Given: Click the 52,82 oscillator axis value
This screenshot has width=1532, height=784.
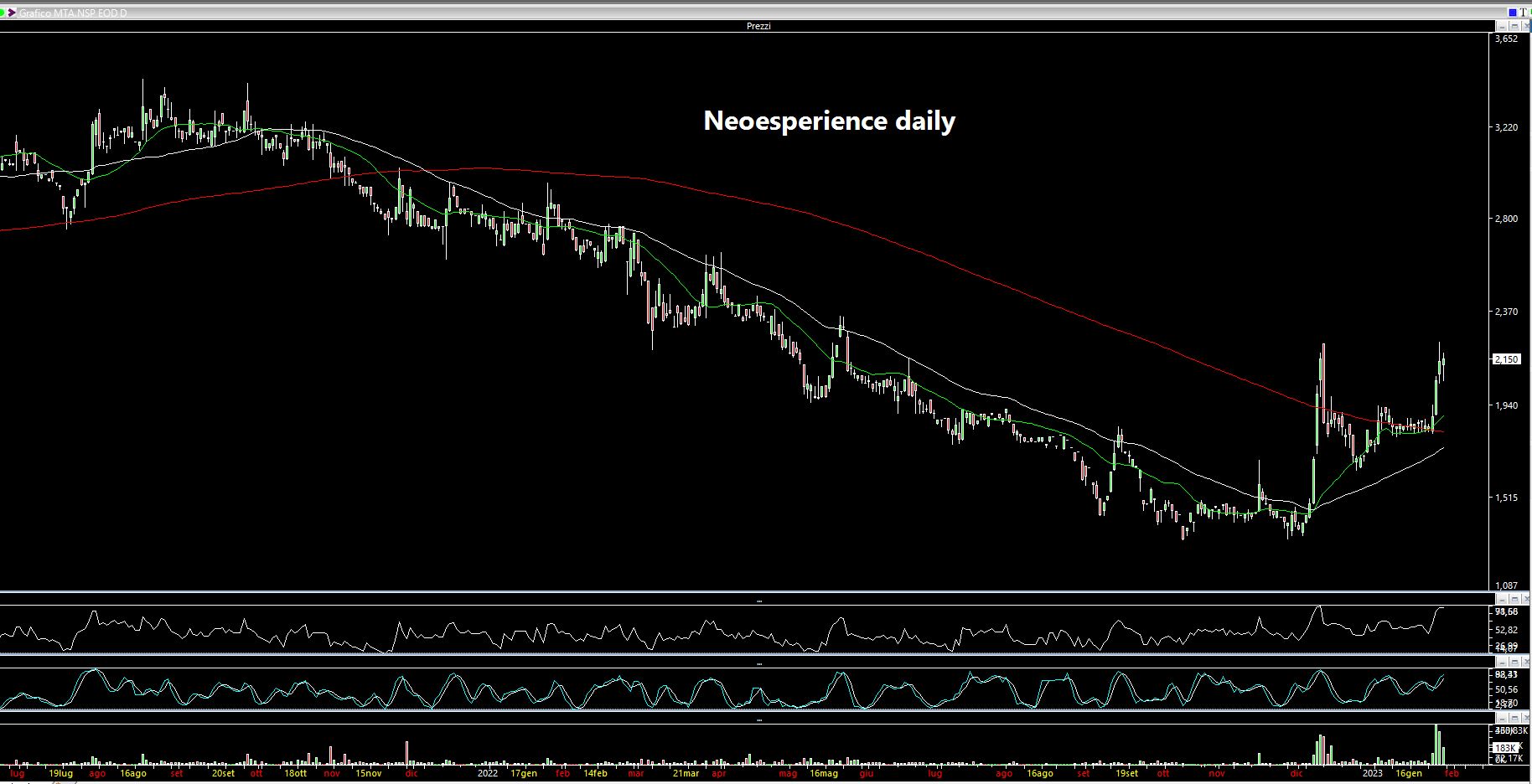Looking at the screenshot, I should 1506,630.
